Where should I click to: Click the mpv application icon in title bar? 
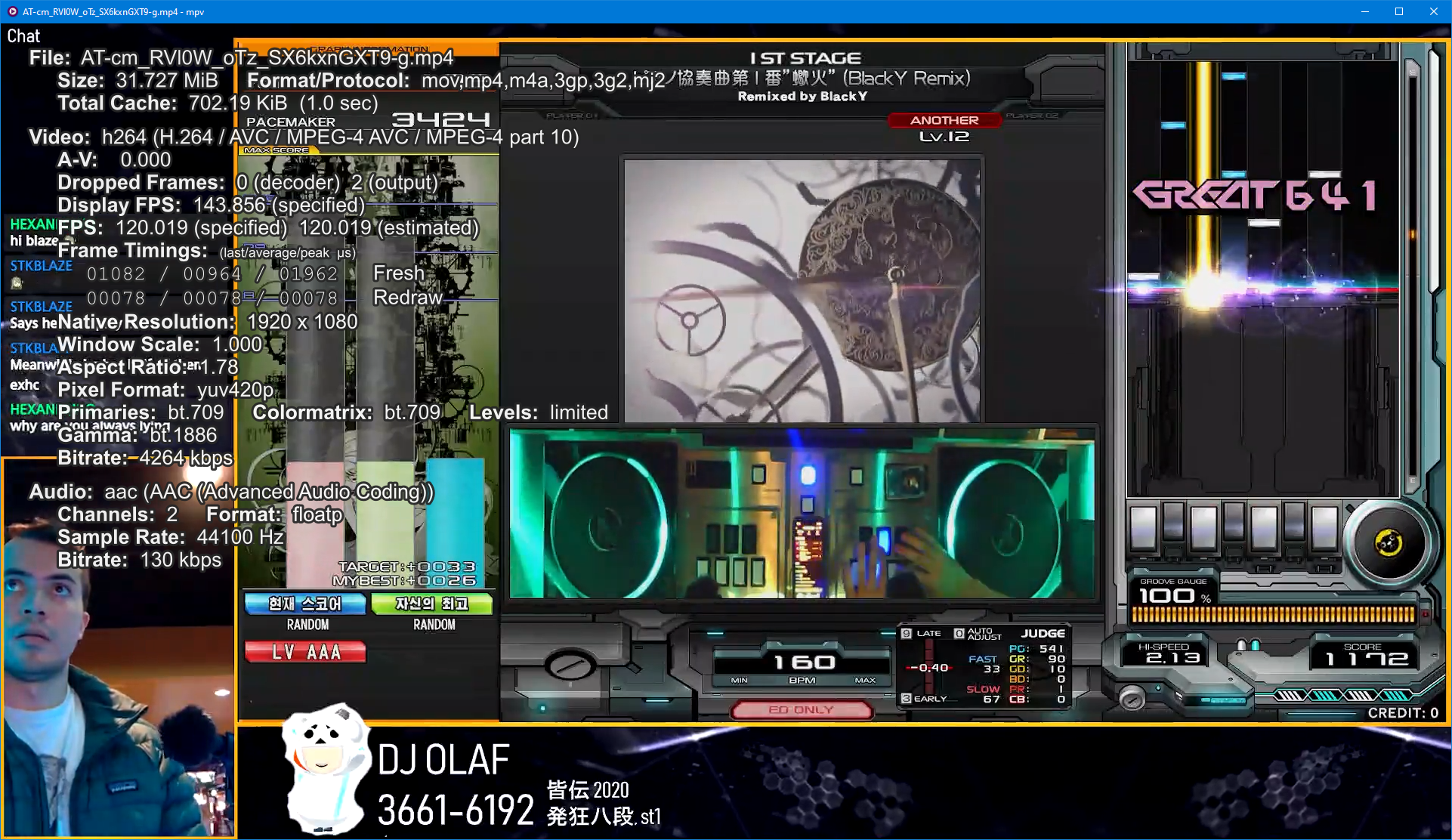(12, 11)
